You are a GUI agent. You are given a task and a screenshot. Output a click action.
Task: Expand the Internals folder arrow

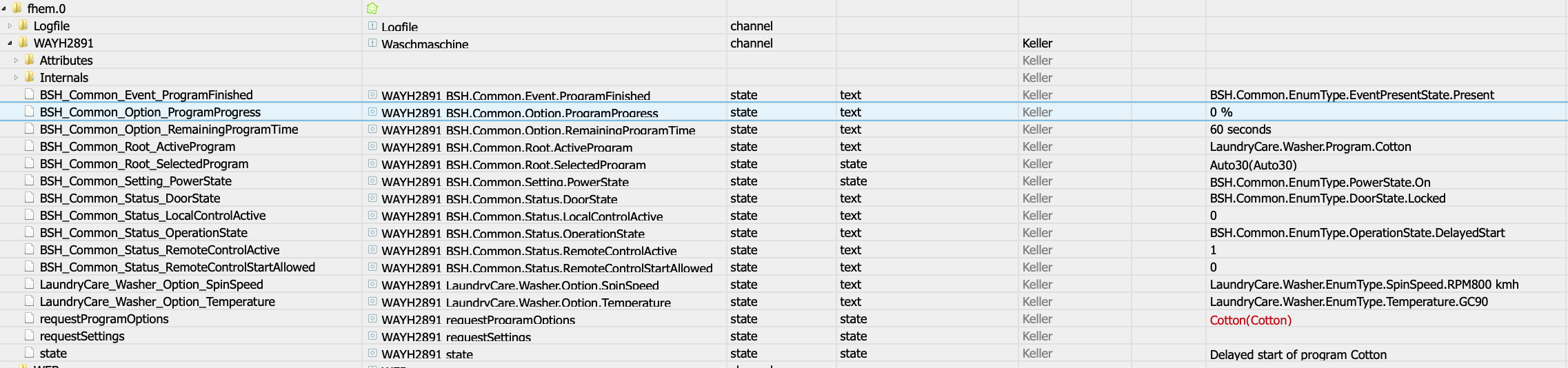16,77
